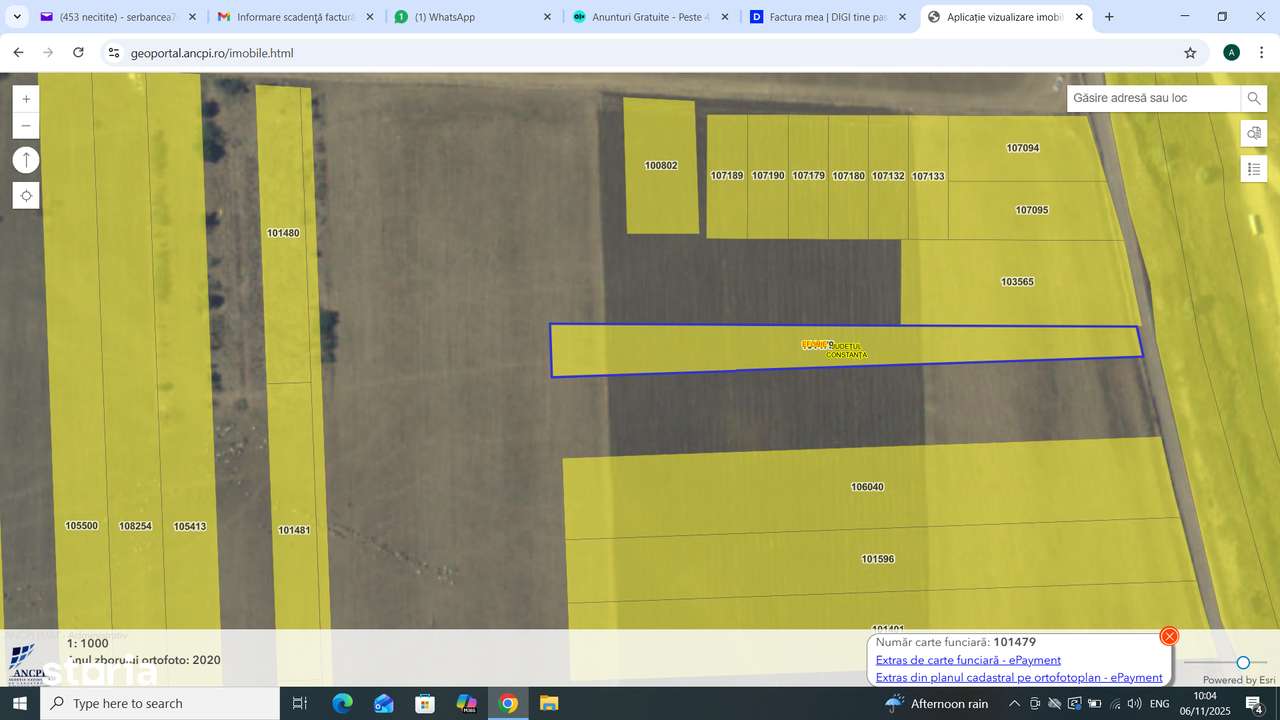Bookmark this page with the star
The image size is (1280, 720).
[1190, 53]
